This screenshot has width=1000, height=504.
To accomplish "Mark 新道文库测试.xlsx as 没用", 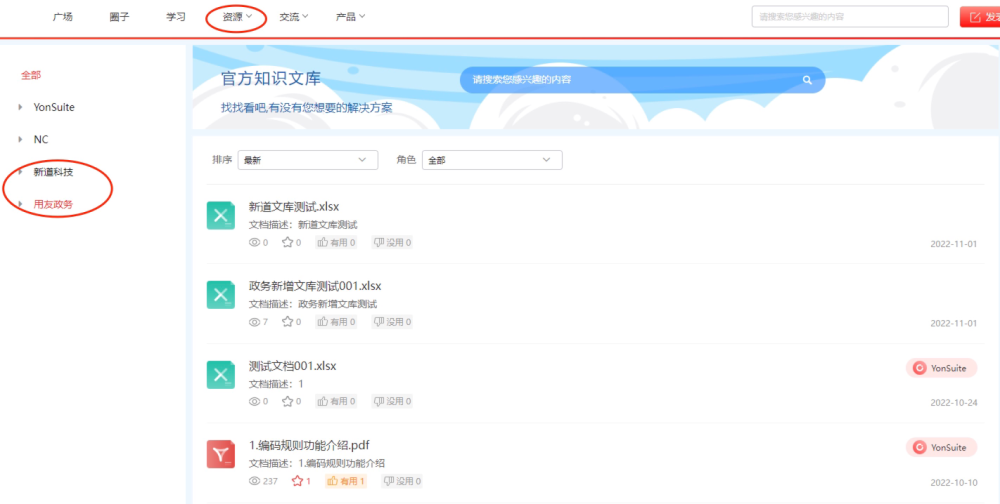I will click(392, 242).
